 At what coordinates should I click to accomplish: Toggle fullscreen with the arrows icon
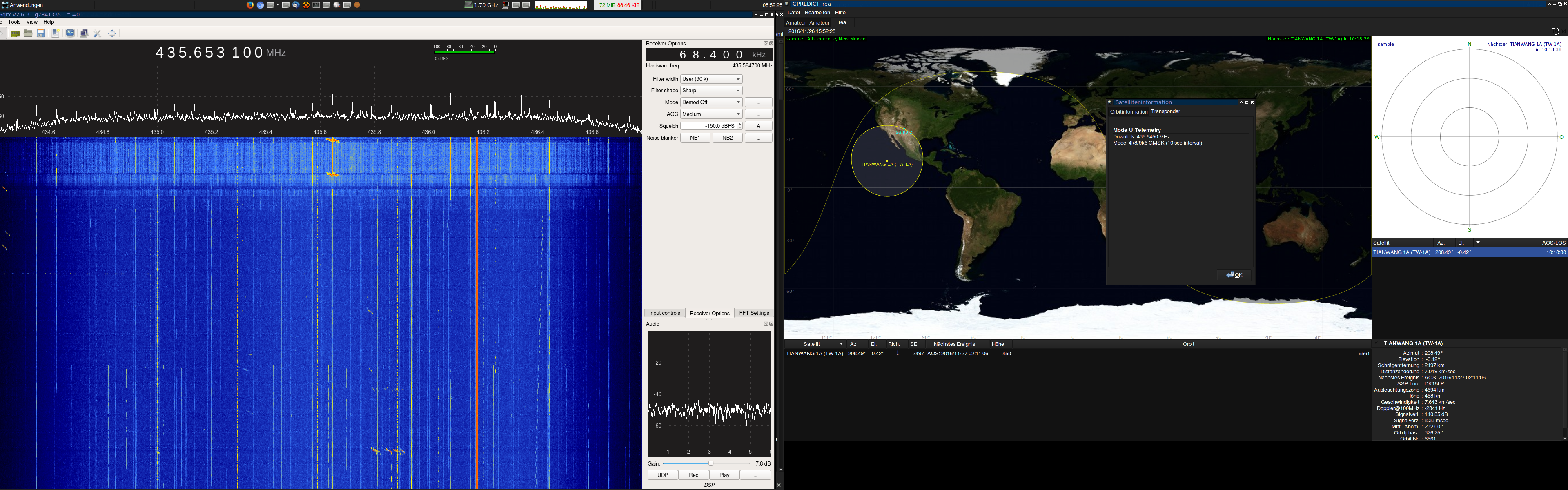pyautogui.click(x=112, y=33)
